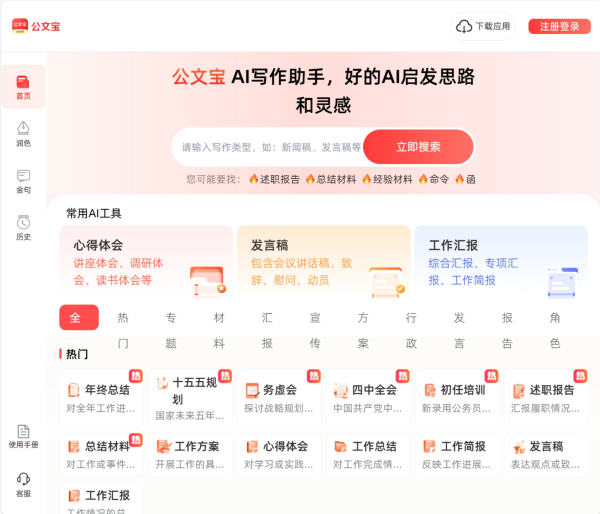Click the 十五五规划 document icon
The image size is (600, 514).
tap(163, 383)
